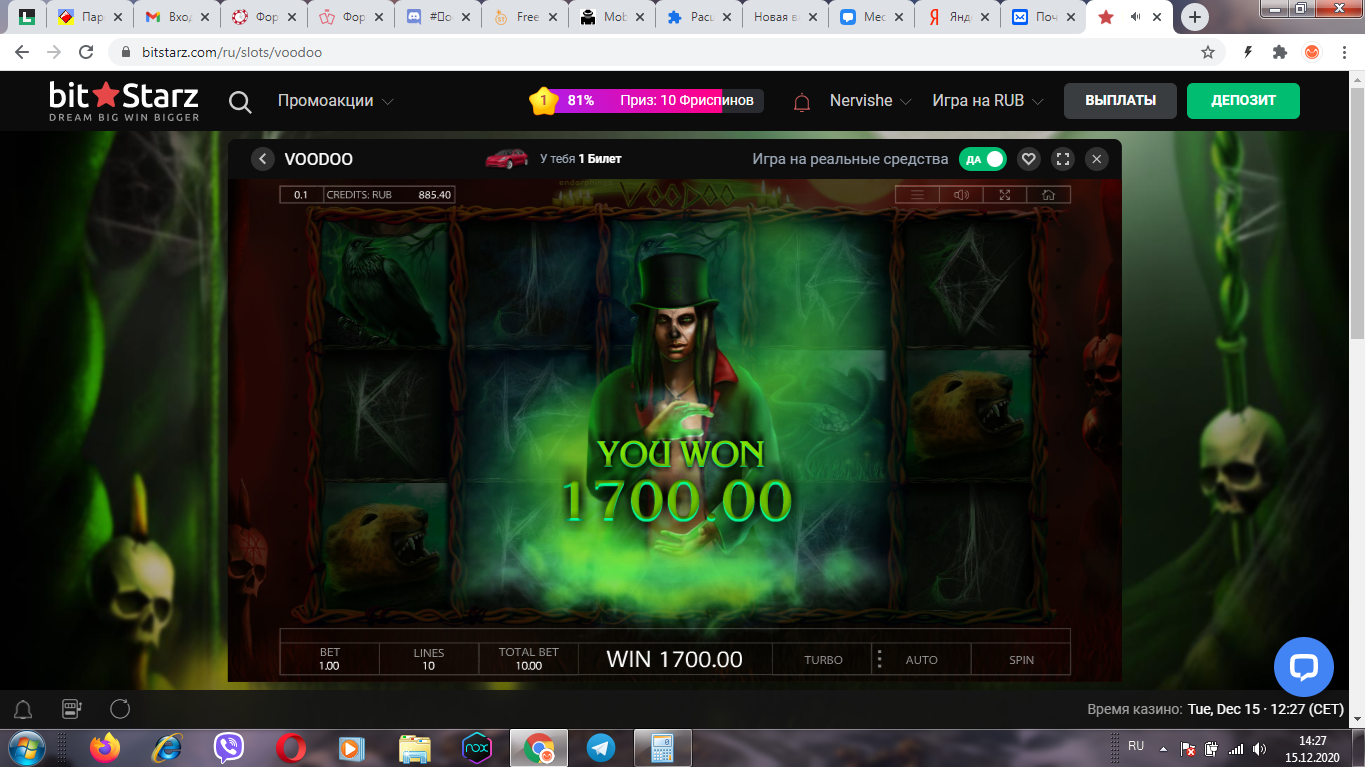Switch to the Новая вкладка browser tab
Viewport: 1365px width, 767px height.
[x=784, y=17]
